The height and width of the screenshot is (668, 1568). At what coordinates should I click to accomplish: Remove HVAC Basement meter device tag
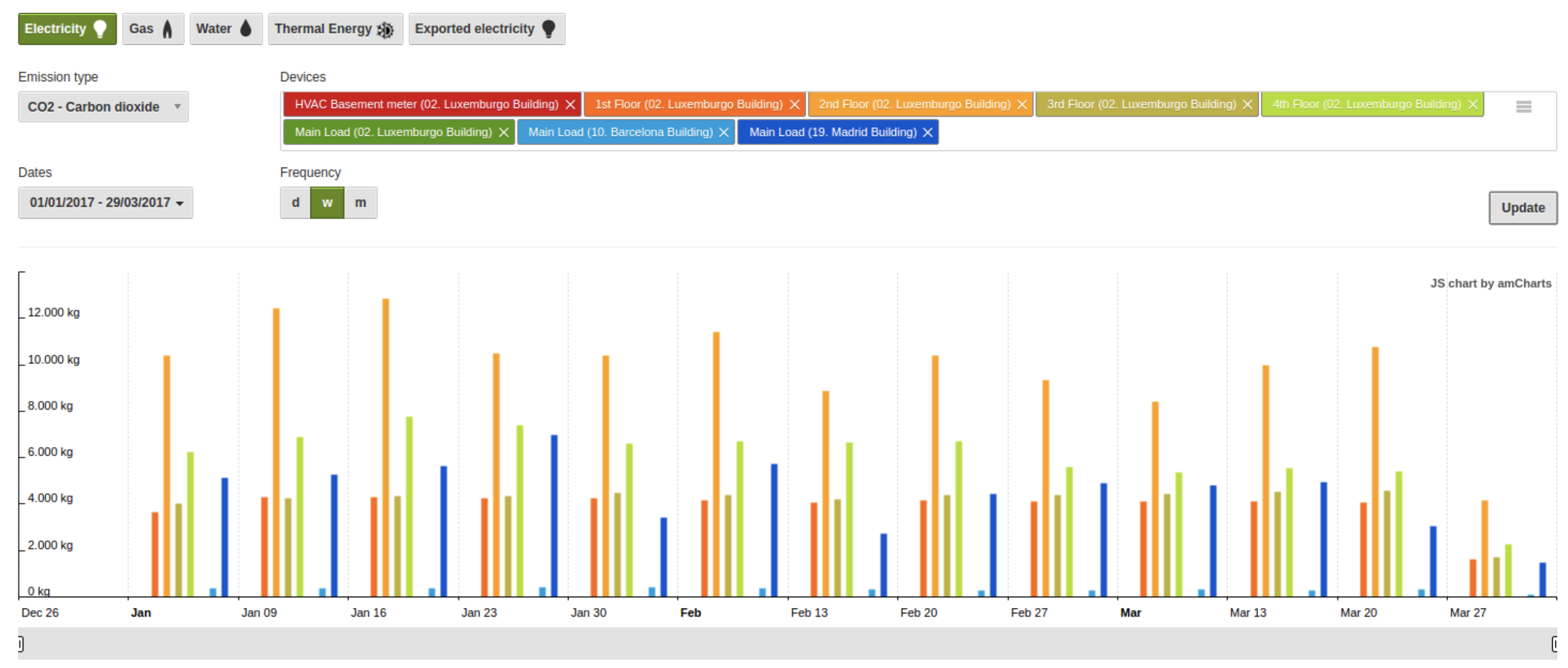coord(570,105)
